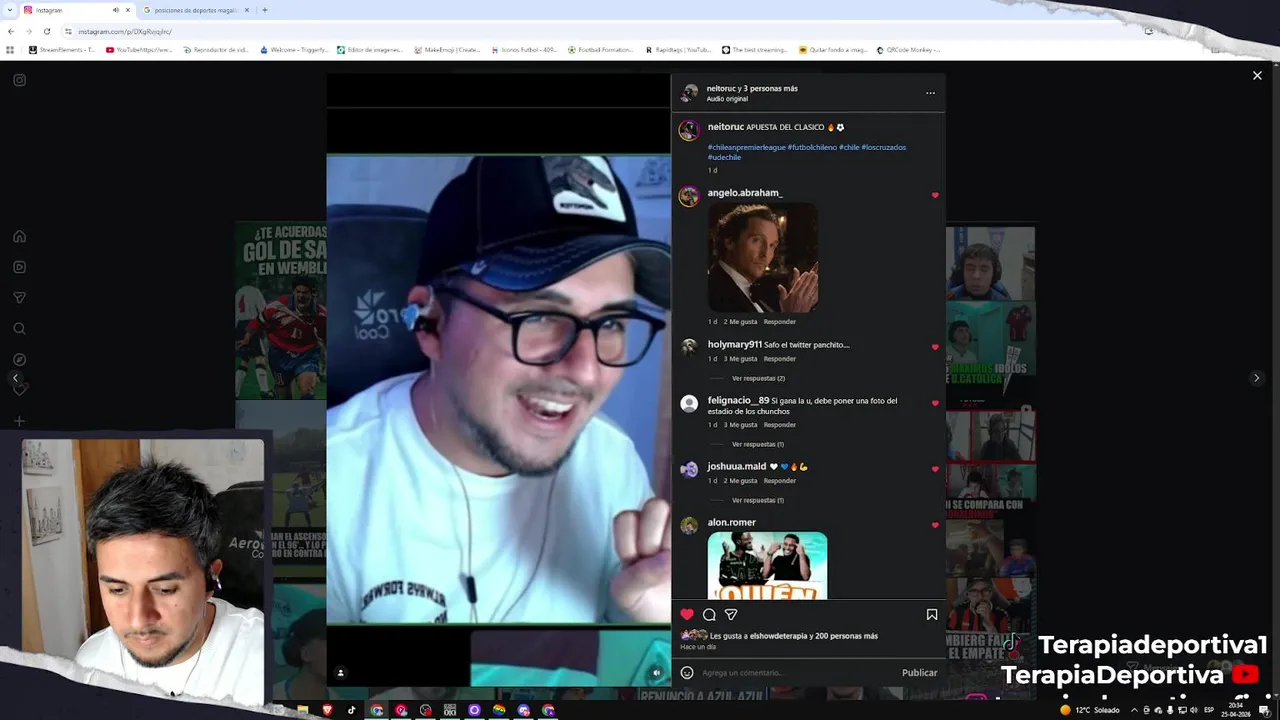
Task: Go to the next post arrow
Action: point(1256,378)
